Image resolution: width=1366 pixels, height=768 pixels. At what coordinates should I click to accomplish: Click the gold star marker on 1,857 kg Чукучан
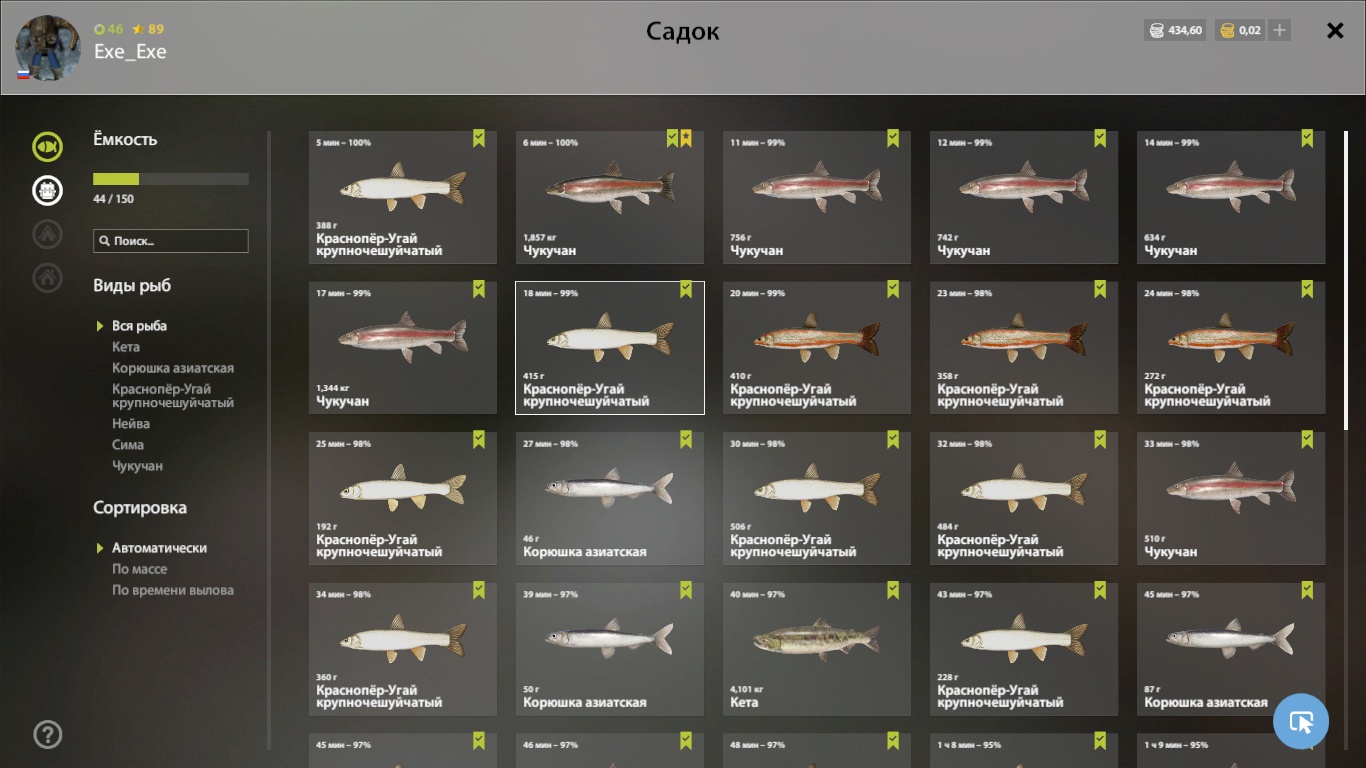[x=686, y=139]
